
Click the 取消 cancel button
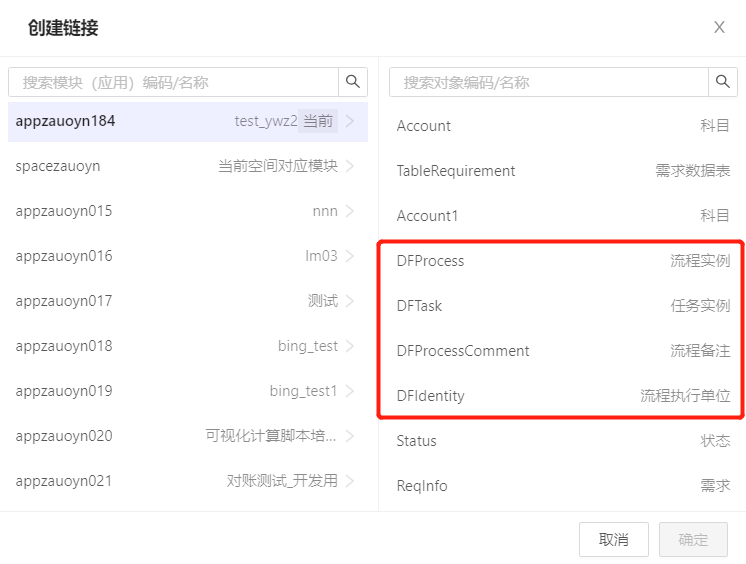614,539
